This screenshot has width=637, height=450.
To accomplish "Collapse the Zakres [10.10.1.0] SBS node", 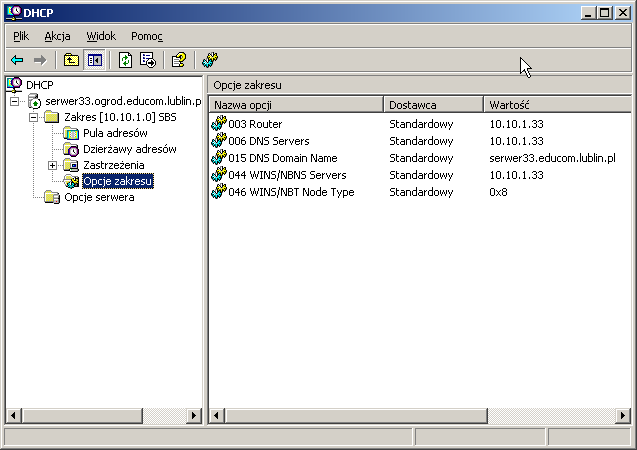I will (x=33, y=118).
